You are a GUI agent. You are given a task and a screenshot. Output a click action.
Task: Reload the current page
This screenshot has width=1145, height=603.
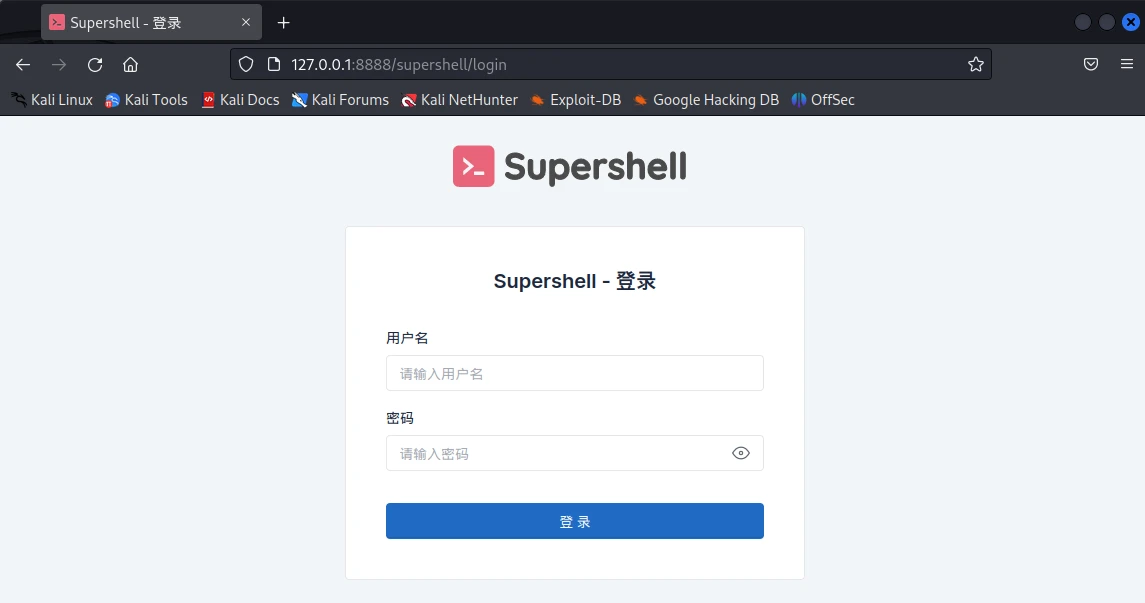95,65
